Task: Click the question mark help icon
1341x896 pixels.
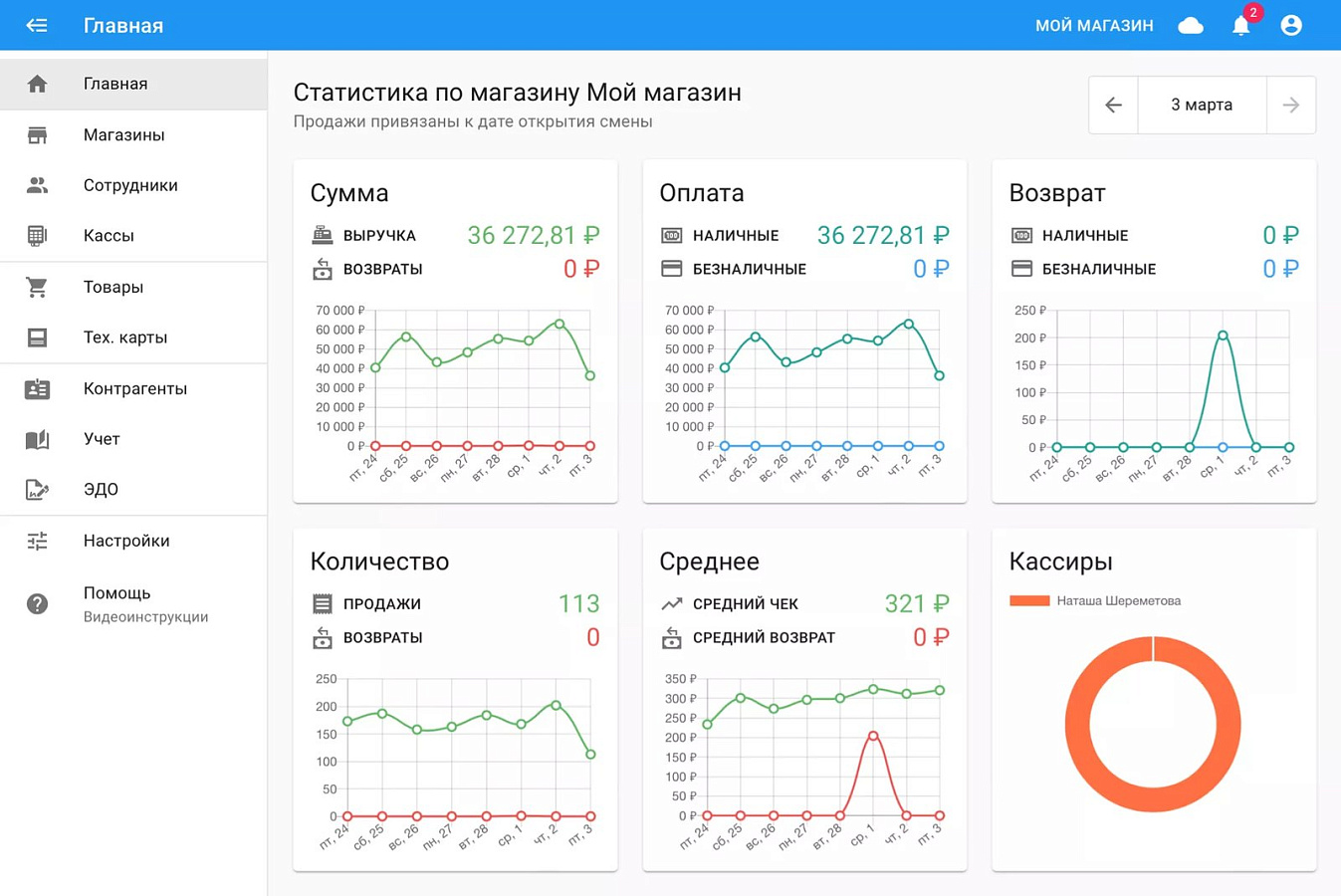Action: pyautogui.click(x=37, y=603)
